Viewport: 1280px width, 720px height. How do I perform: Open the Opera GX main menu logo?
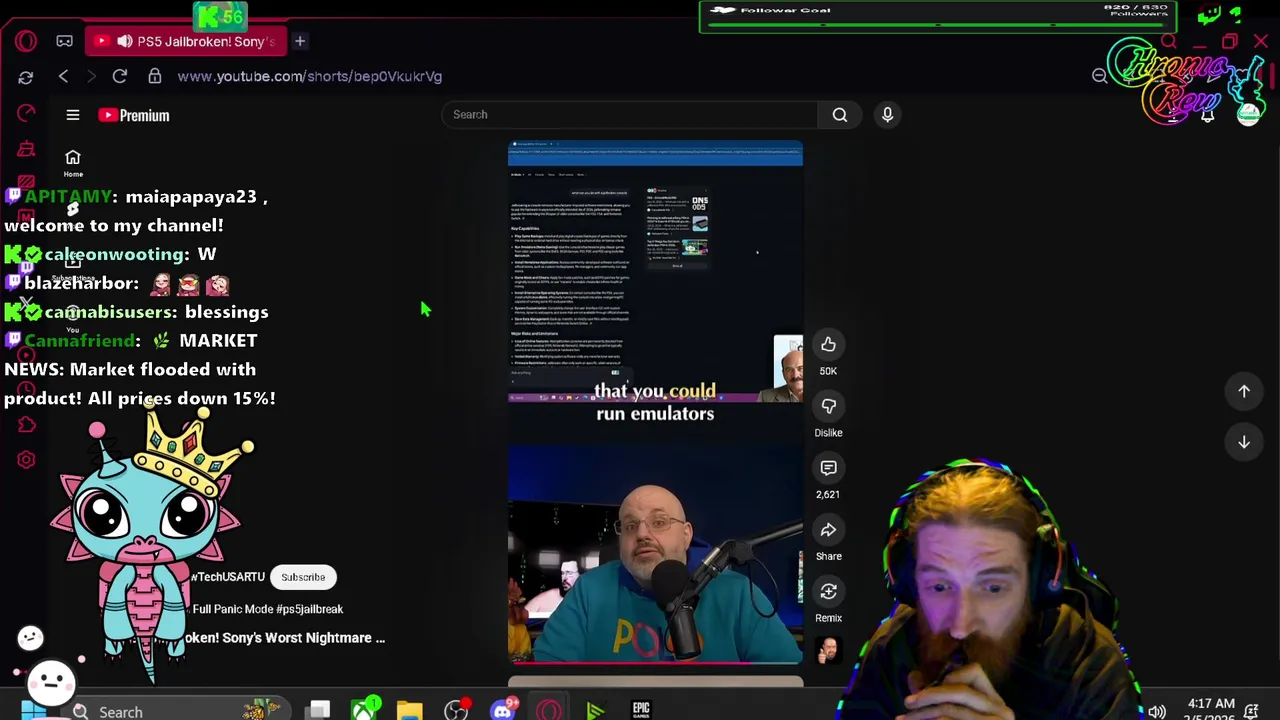tap(26, 41)
